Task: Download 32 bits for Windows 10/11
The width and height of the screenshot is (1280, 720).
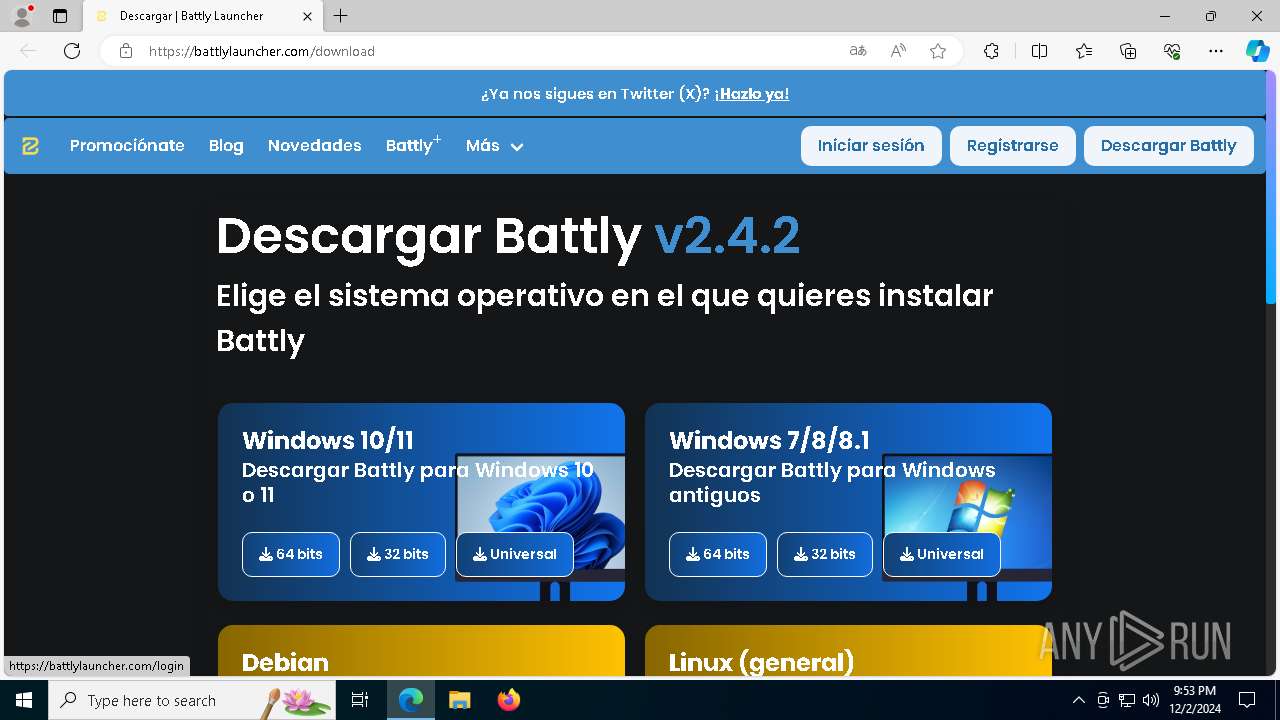Action: point(398,554)
